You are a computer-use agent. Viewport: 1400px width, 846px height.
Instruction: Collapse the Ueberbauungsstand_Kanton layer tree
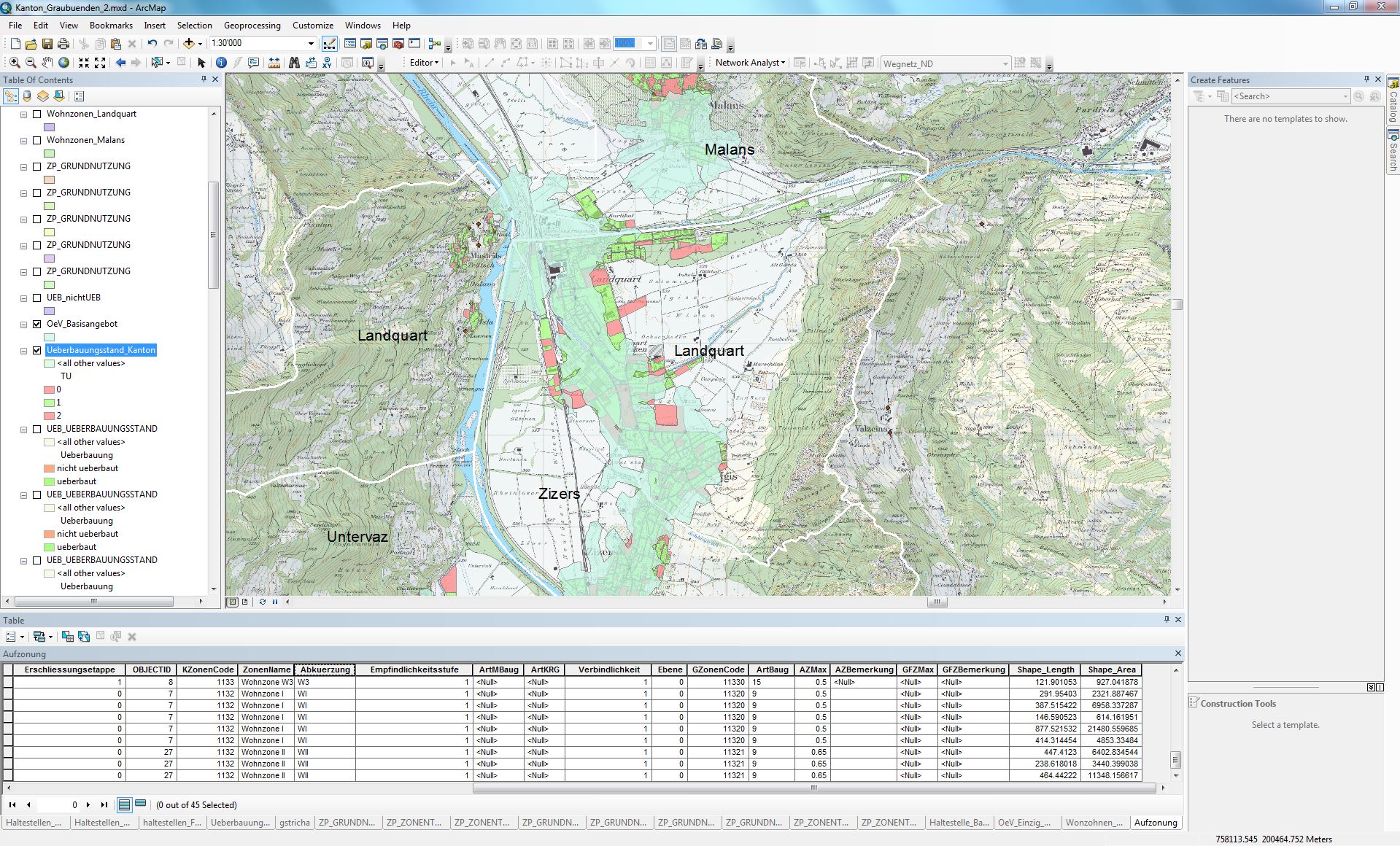tap(24, 351)
